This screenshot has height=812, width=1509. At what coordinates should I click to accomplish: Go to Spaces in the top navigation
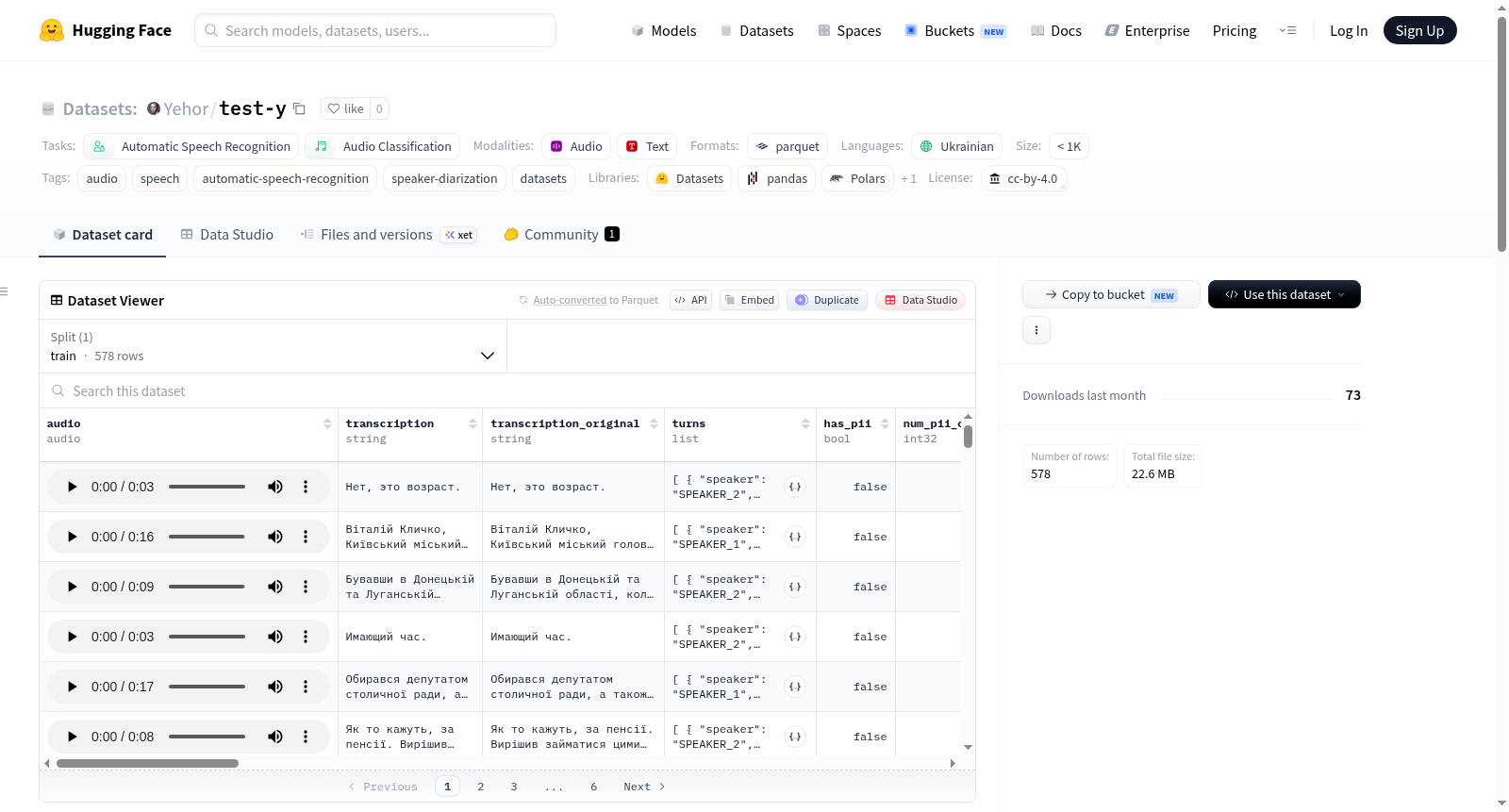[x=849, y=30]
